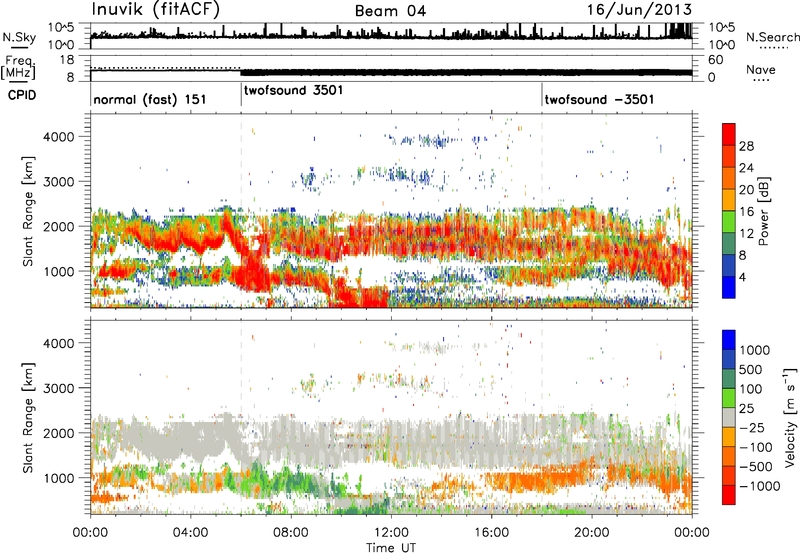Click the '04:00' time axis tick label
Screen dimensions: 800x554
pyautogui.click(x=190, y=533)
